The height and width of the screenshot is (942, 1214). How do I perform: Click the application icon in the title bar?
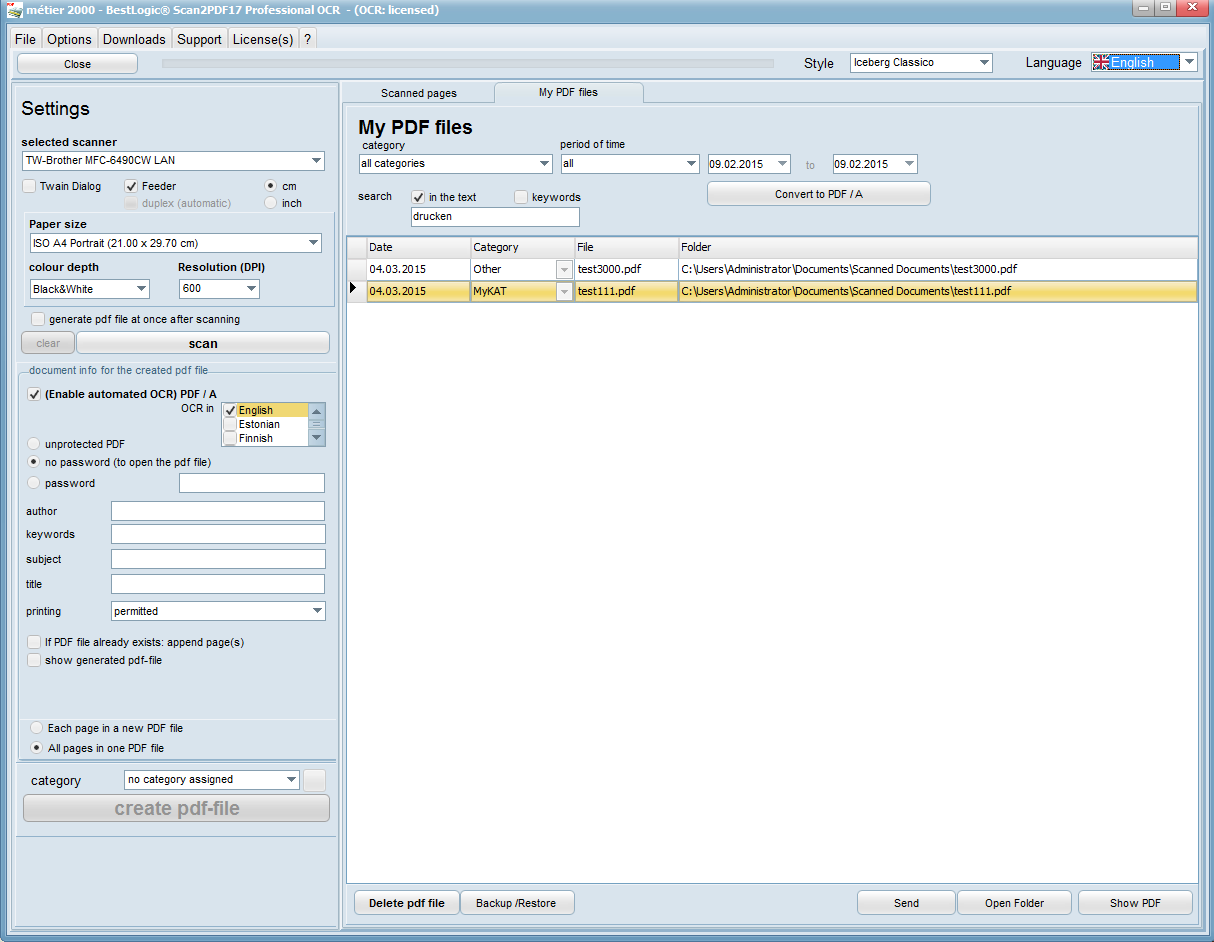click(14, 10)
